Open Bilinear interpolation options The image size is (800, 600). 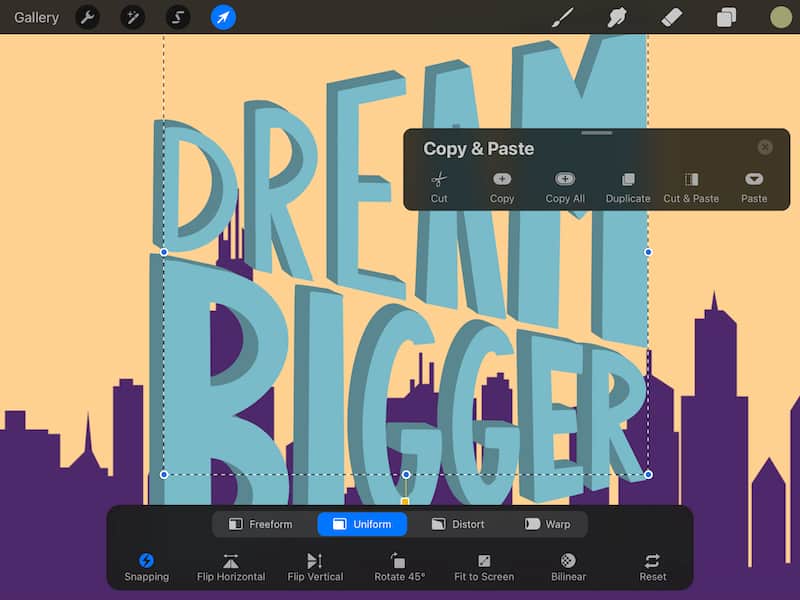(568, 567)
